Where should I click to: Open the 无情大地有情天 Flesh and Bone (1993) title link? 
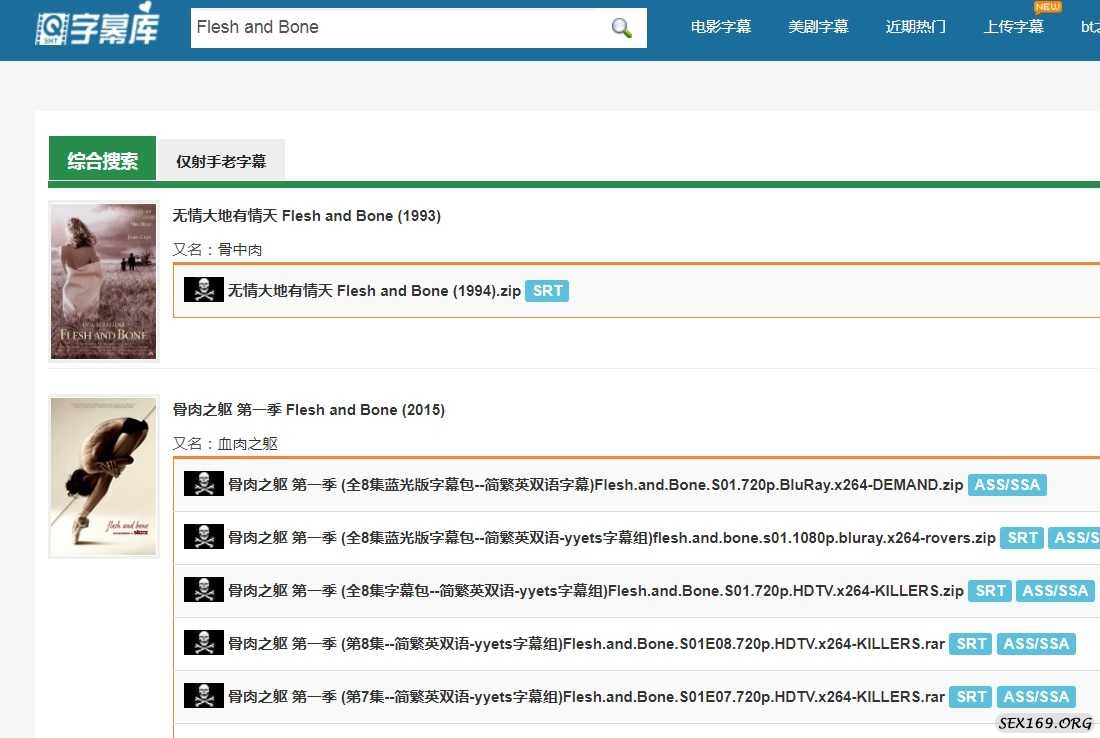click(306, 216)
